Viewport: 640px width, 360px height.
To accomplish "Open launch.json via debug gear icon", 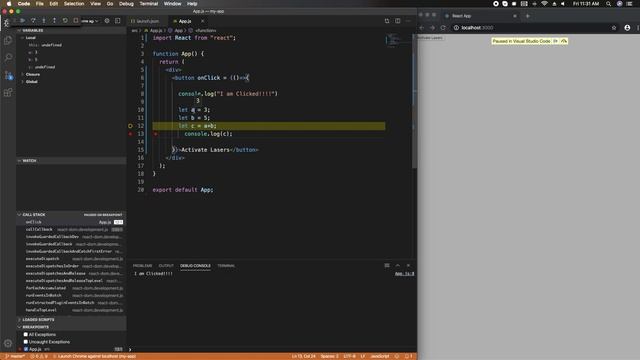I will tap(107, 21).
